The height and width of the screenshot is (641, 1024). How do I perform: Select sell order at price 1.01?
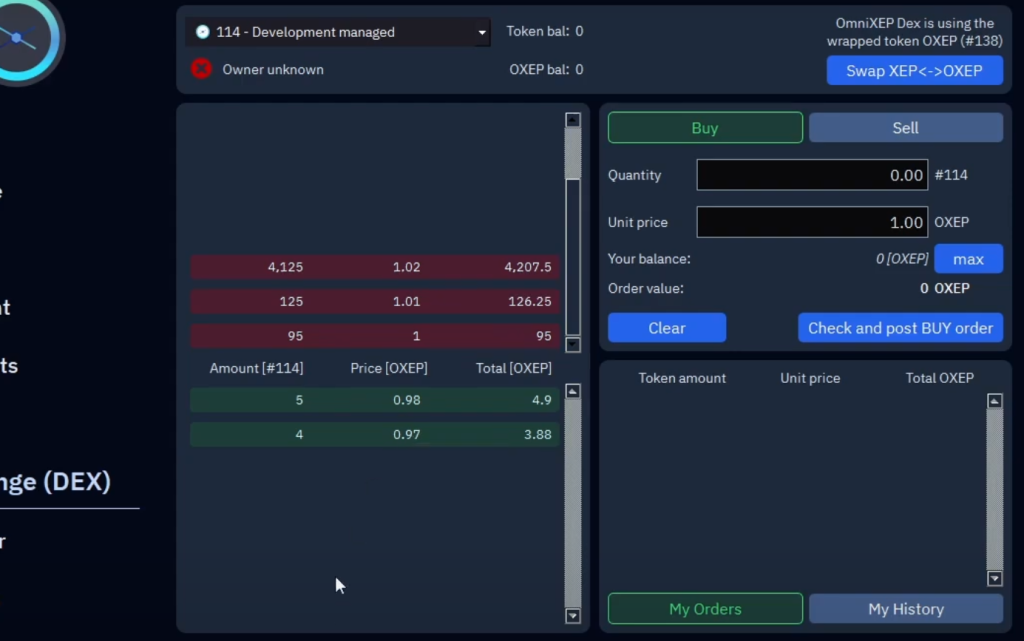[x=375, y=302]
